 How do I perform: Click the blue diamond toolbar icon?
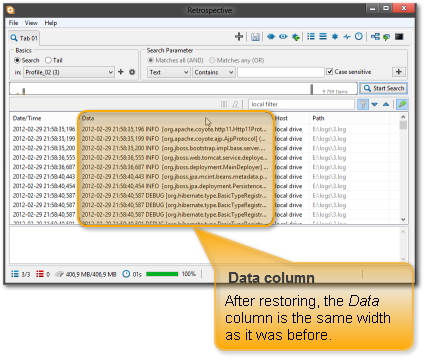point(271,37)
